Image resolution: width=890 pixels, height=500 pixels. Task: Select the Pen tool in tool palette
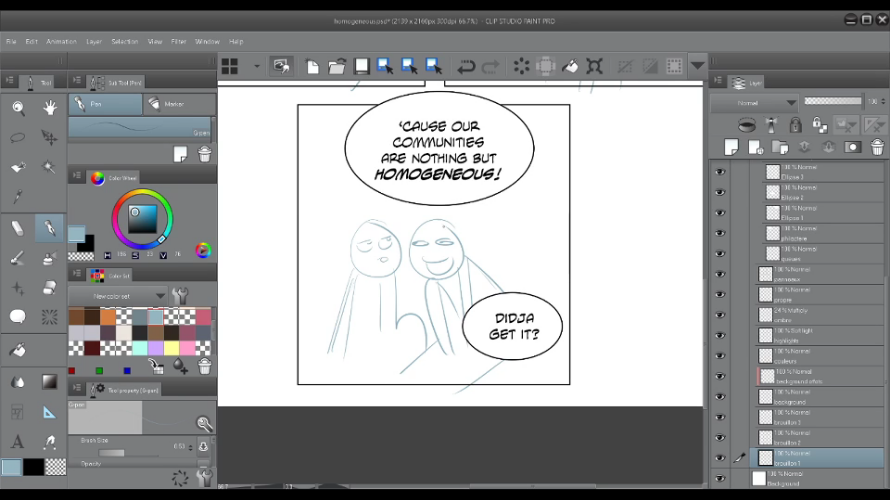tap(49, 228)
